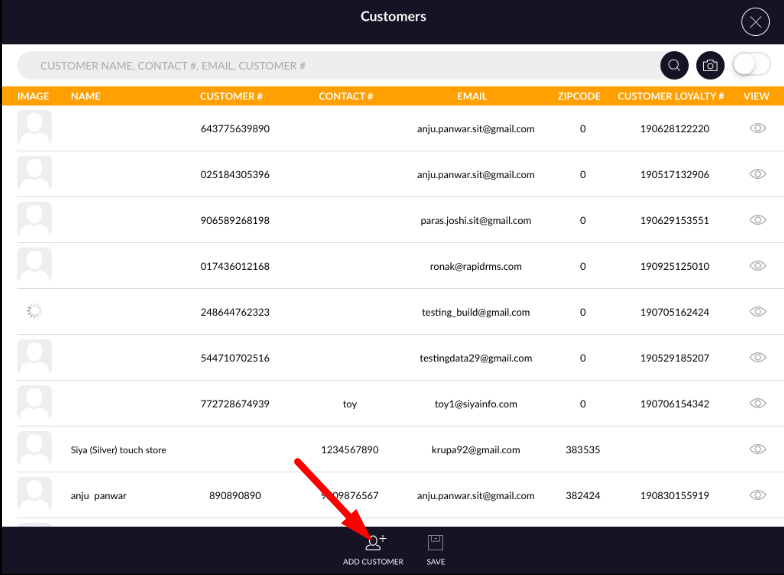View the toy1@siyainfo.com customer record
The image size is (784, 575).
click(757, 404)
